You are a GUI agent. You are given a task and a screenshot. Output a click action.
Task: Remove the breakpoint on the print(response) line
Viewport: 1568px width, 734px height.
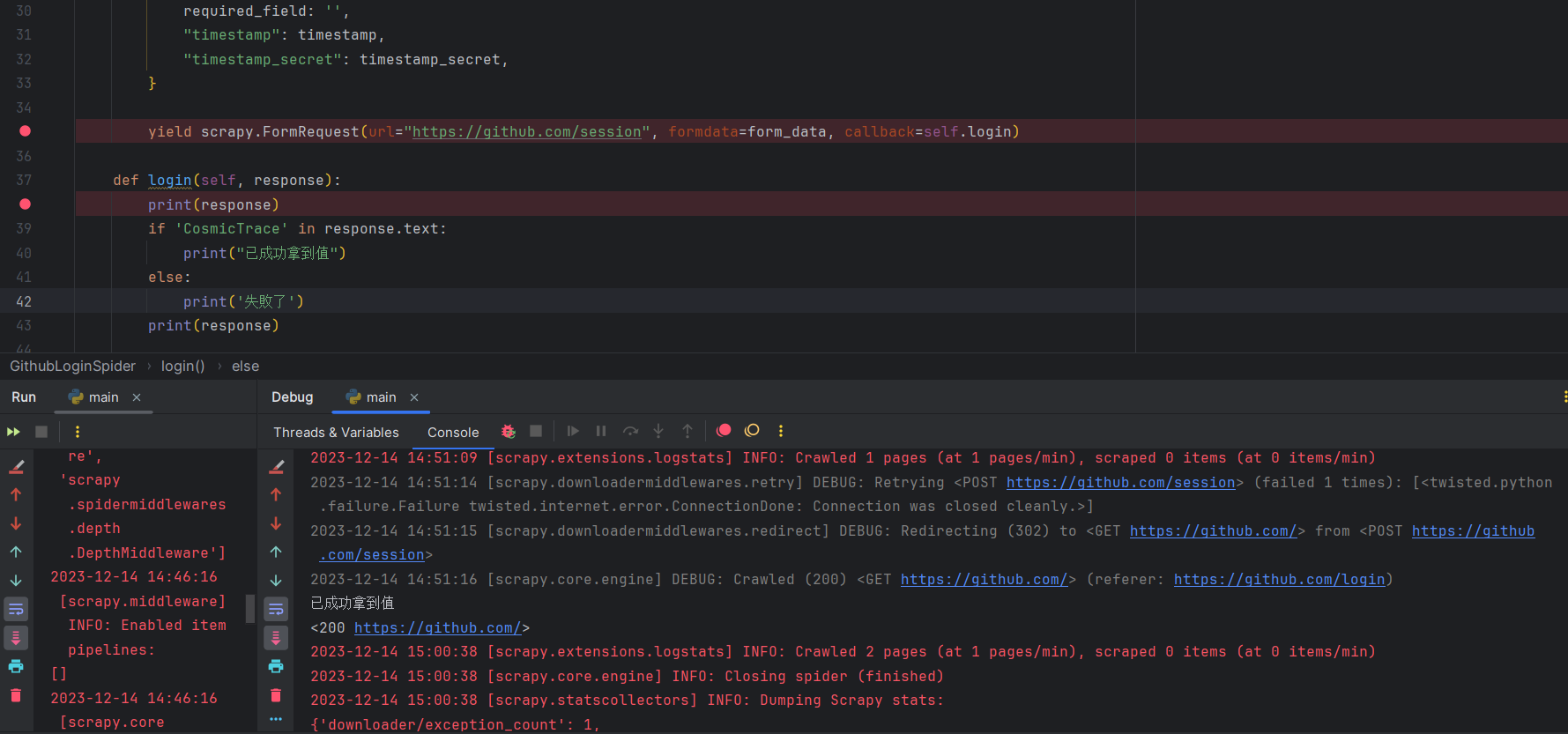click(25, 204)
